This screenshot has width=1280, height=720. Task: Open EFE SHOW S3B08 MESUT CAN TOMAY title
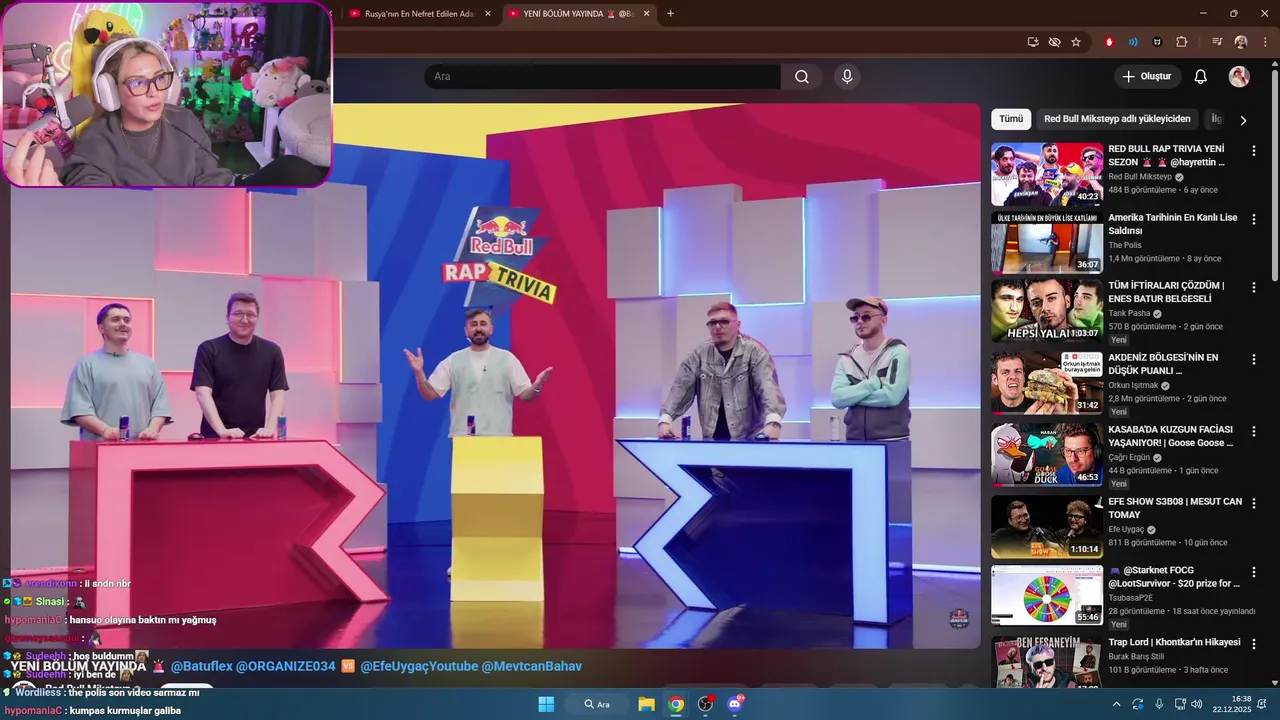tap(1175, 508)
